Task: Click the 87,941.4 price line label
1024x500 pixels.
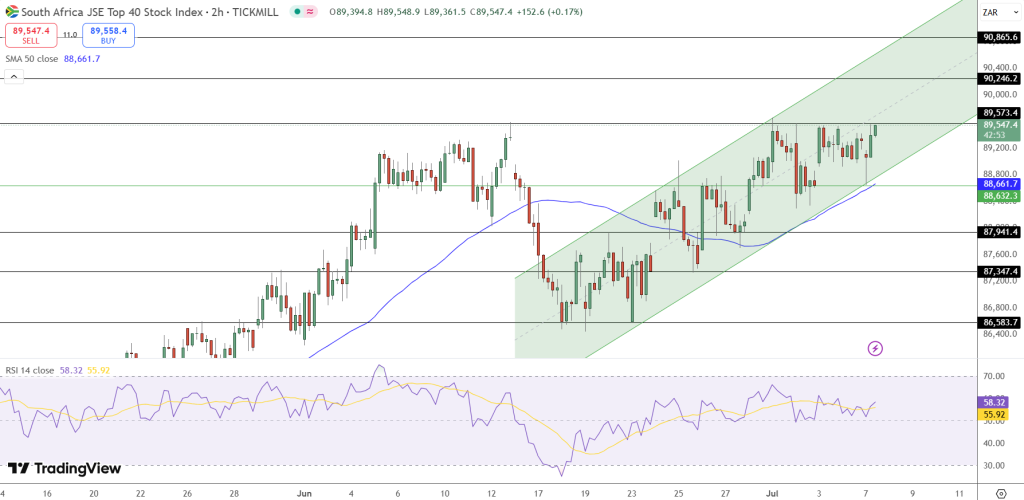Action: click(x=1000, y=232)
